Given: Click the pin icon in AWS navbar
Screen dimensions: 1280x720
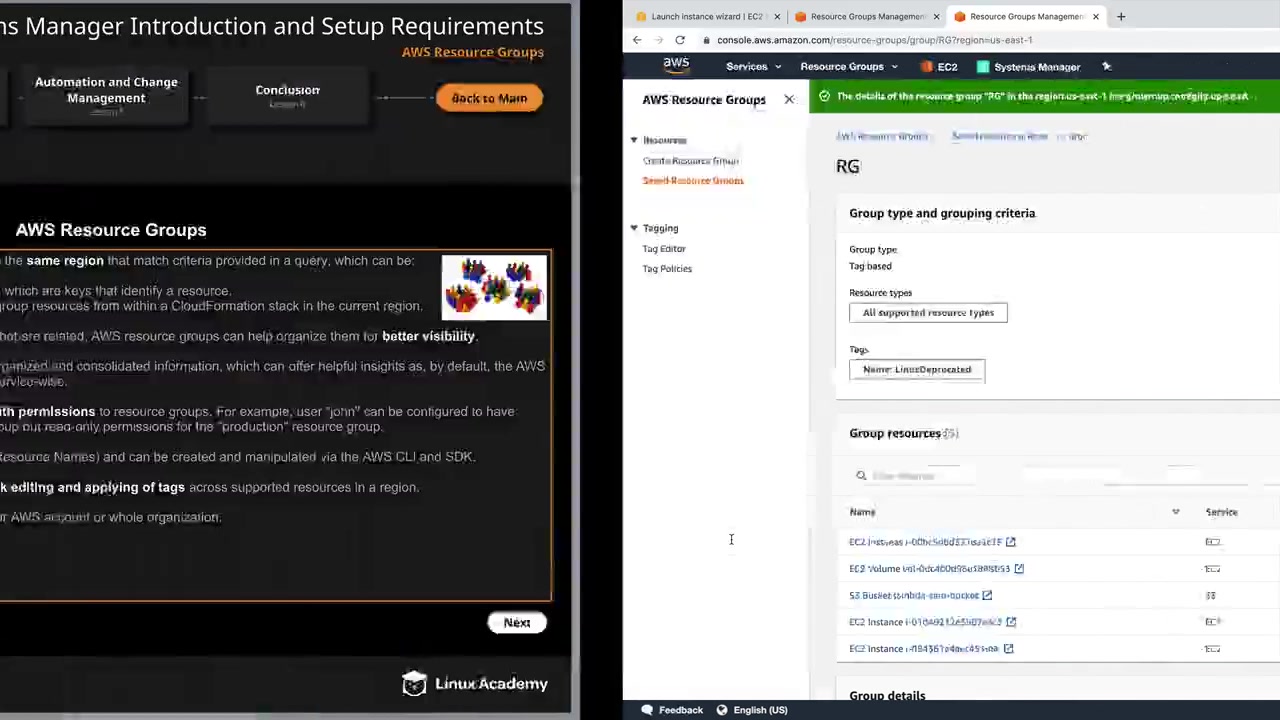Looking at the screenshot, I should pyautogui.click(x=1106, y=67).
